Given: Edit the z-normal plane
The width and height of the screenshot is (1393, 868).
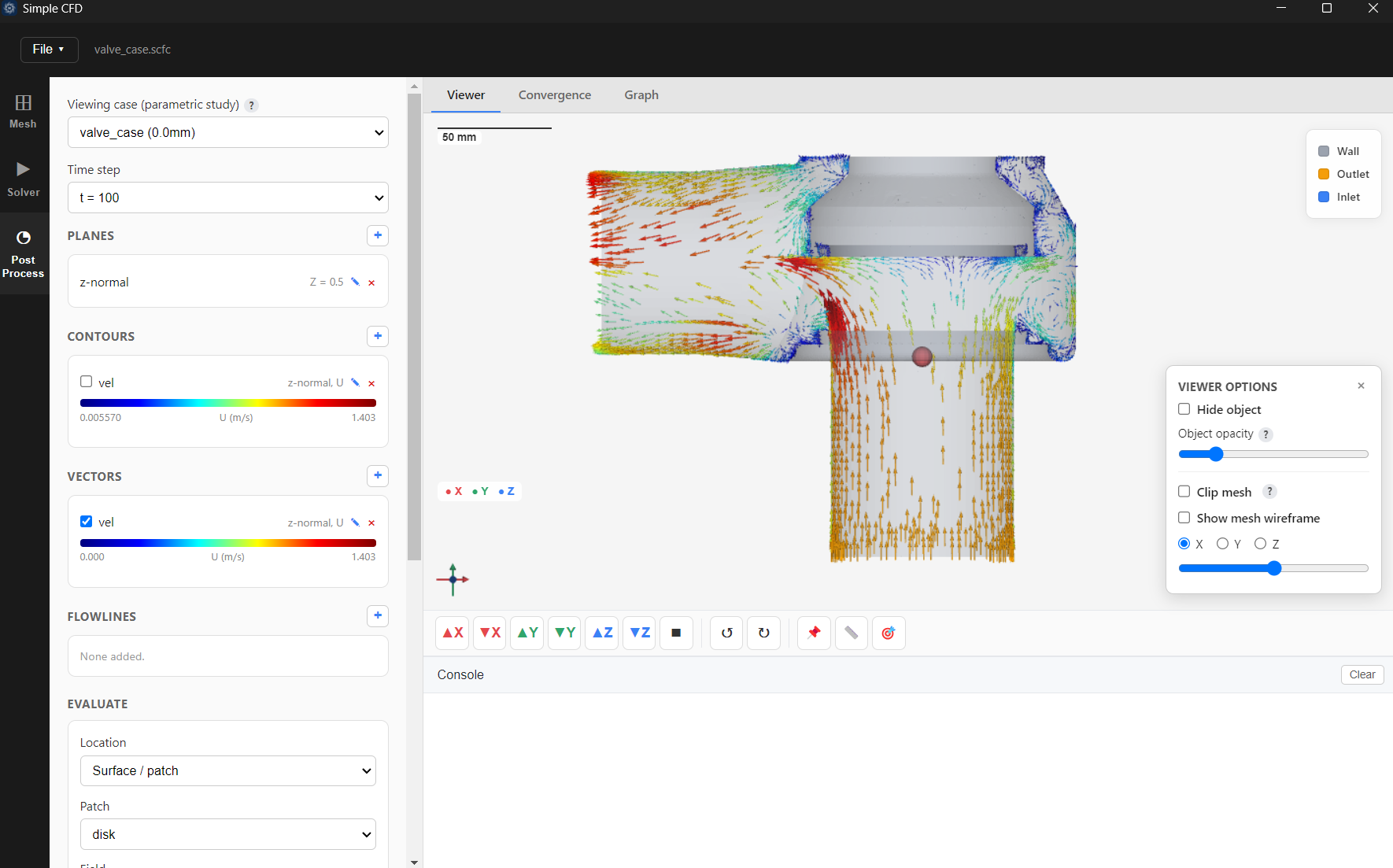Looking at the screenshot, I should (356, 282).
